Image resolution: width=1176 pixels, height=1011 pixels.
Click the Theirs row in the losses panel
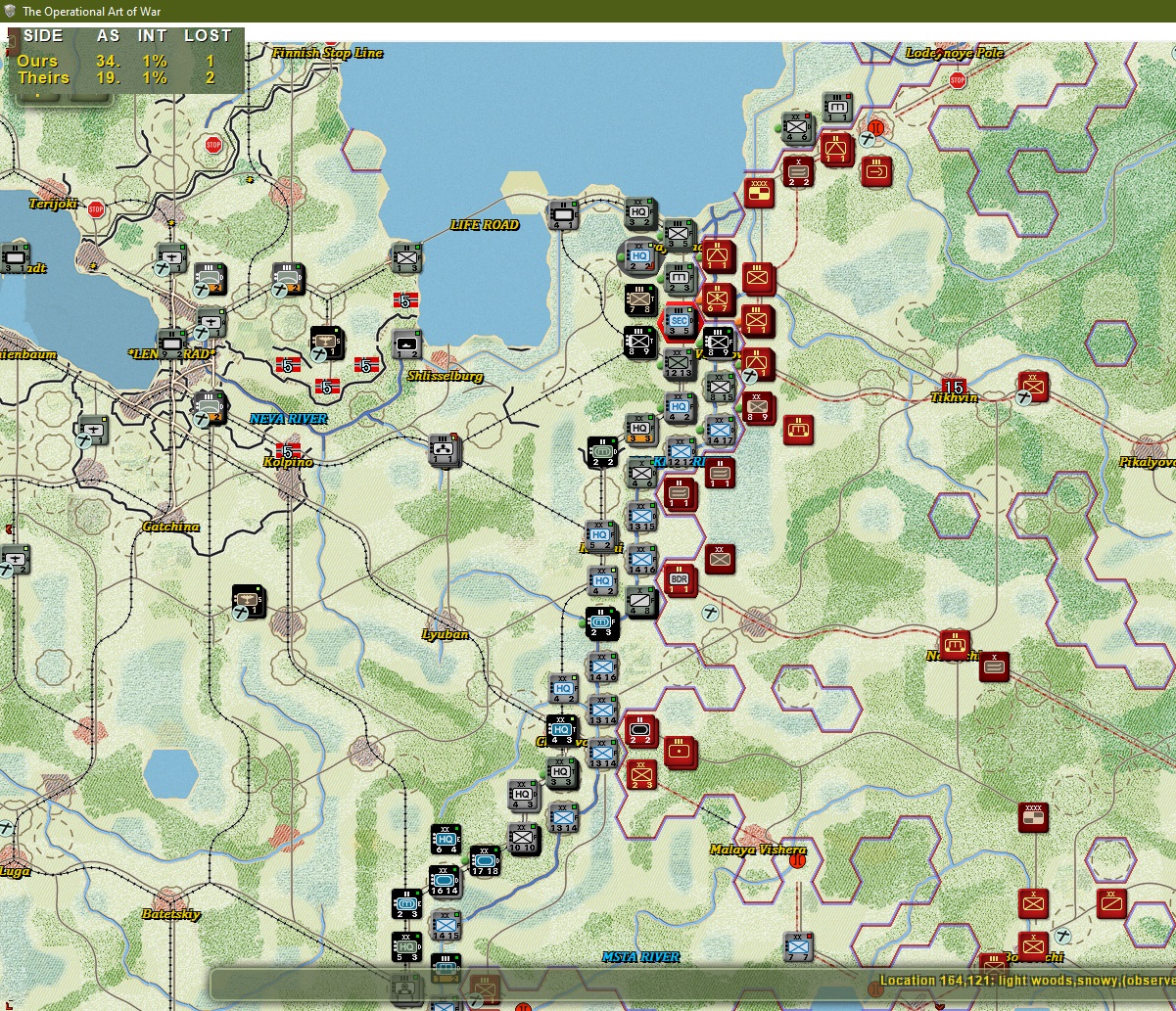coord(118,77)
